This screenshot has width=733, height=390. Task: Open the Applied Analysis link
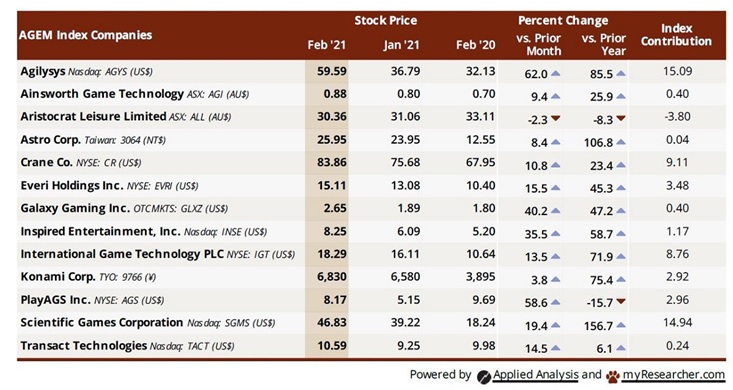pyautogui.click(x=536, y=375)
